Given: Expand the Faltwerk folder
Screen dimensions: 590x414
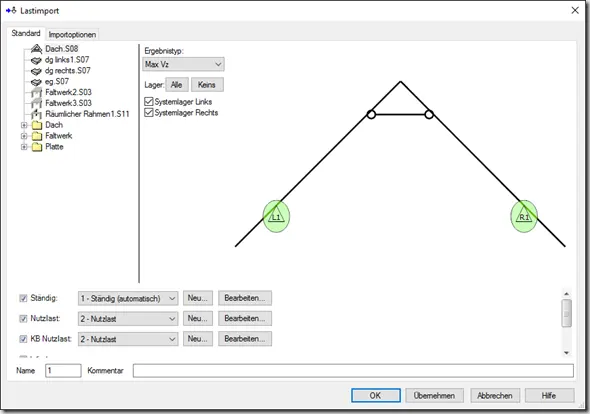Looking at the screenshot, I should tap(24, 136).
